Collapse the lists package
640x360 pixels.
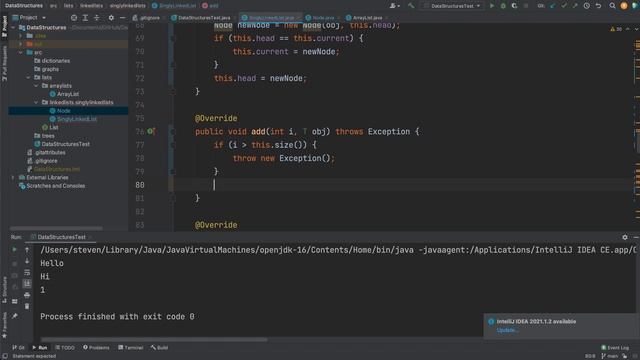[x=28, y=77]
